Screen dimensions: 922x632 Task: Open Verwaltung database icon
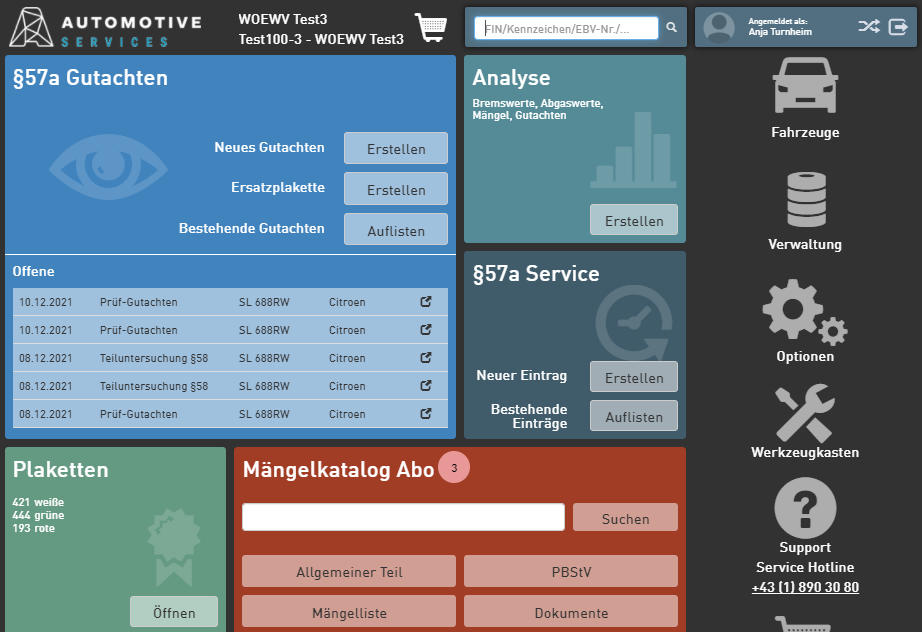point(805,199)
